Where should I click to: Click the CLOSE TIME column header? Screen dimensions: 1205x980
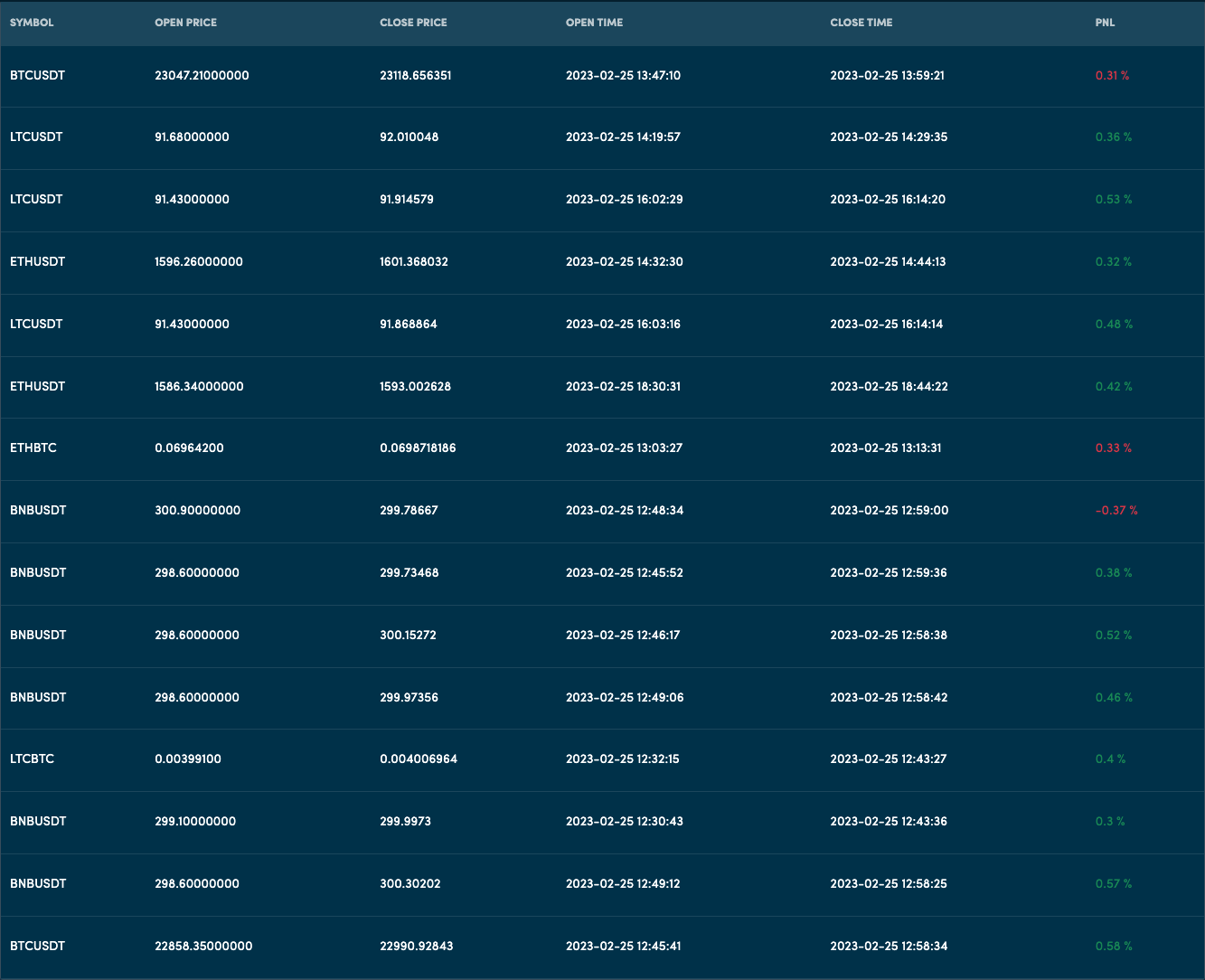pyautogui.click(x=861, y=23)
